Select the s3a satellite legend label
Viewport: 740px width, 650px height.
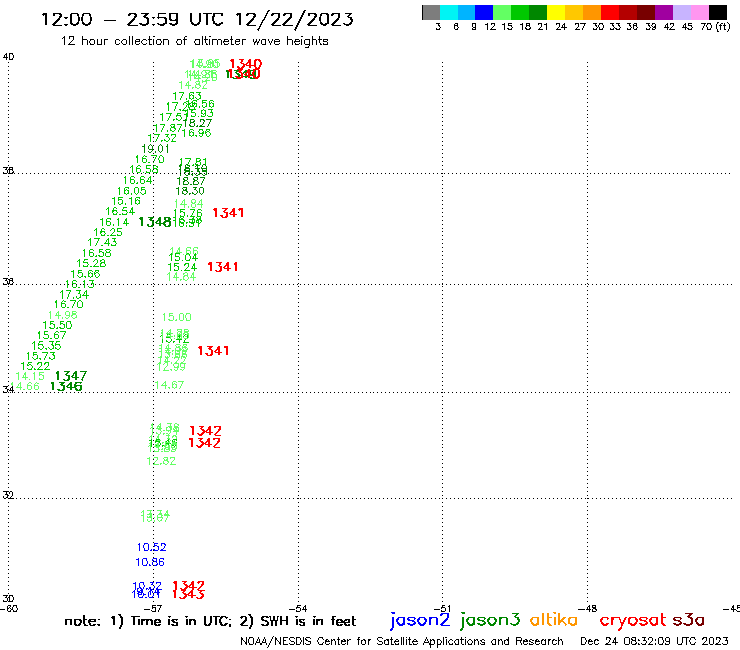click(x=689, y=620)
